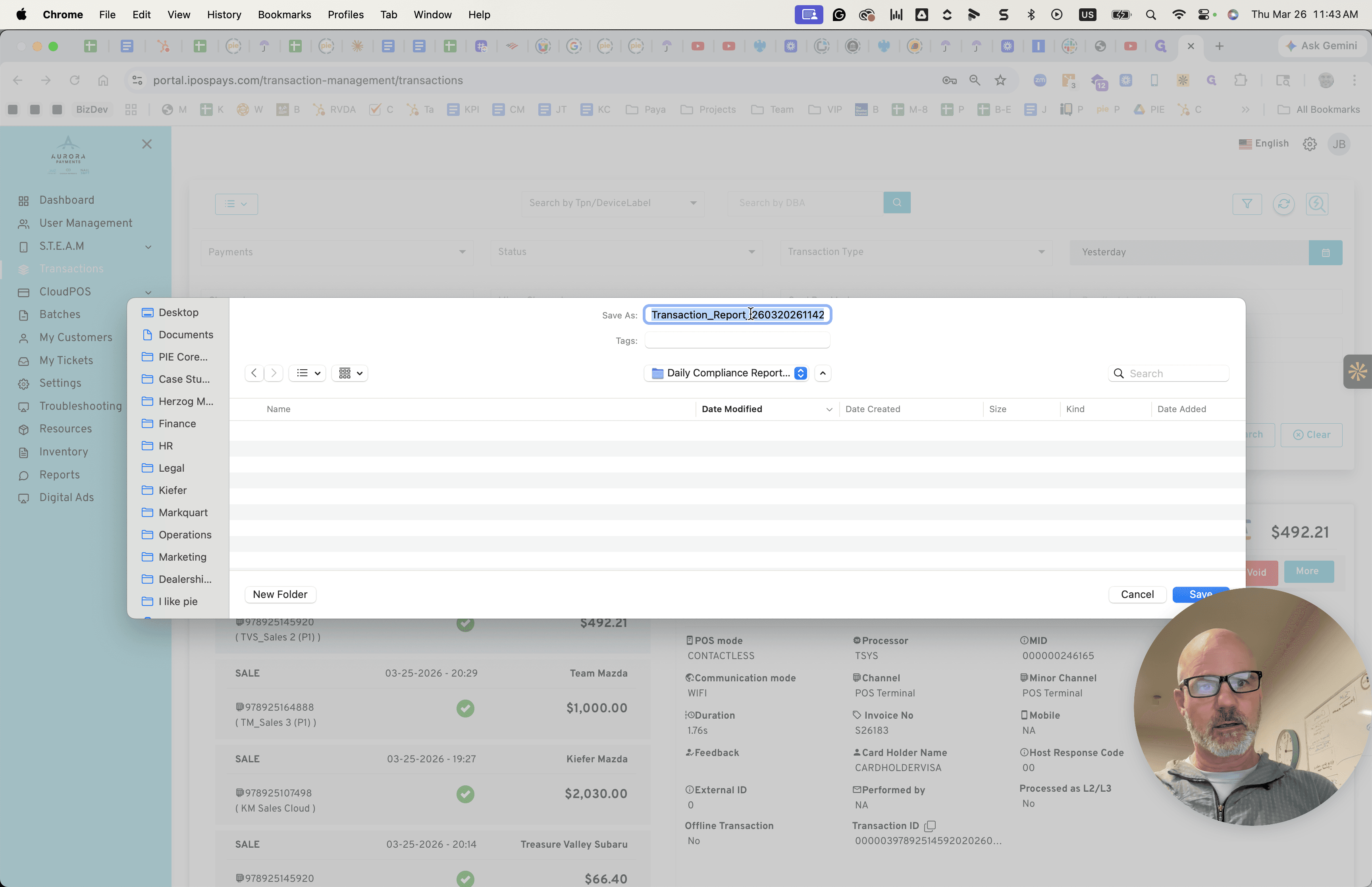Reload the page
Image resolution: width=1372 pixels, height=887 pixels.
74,80
